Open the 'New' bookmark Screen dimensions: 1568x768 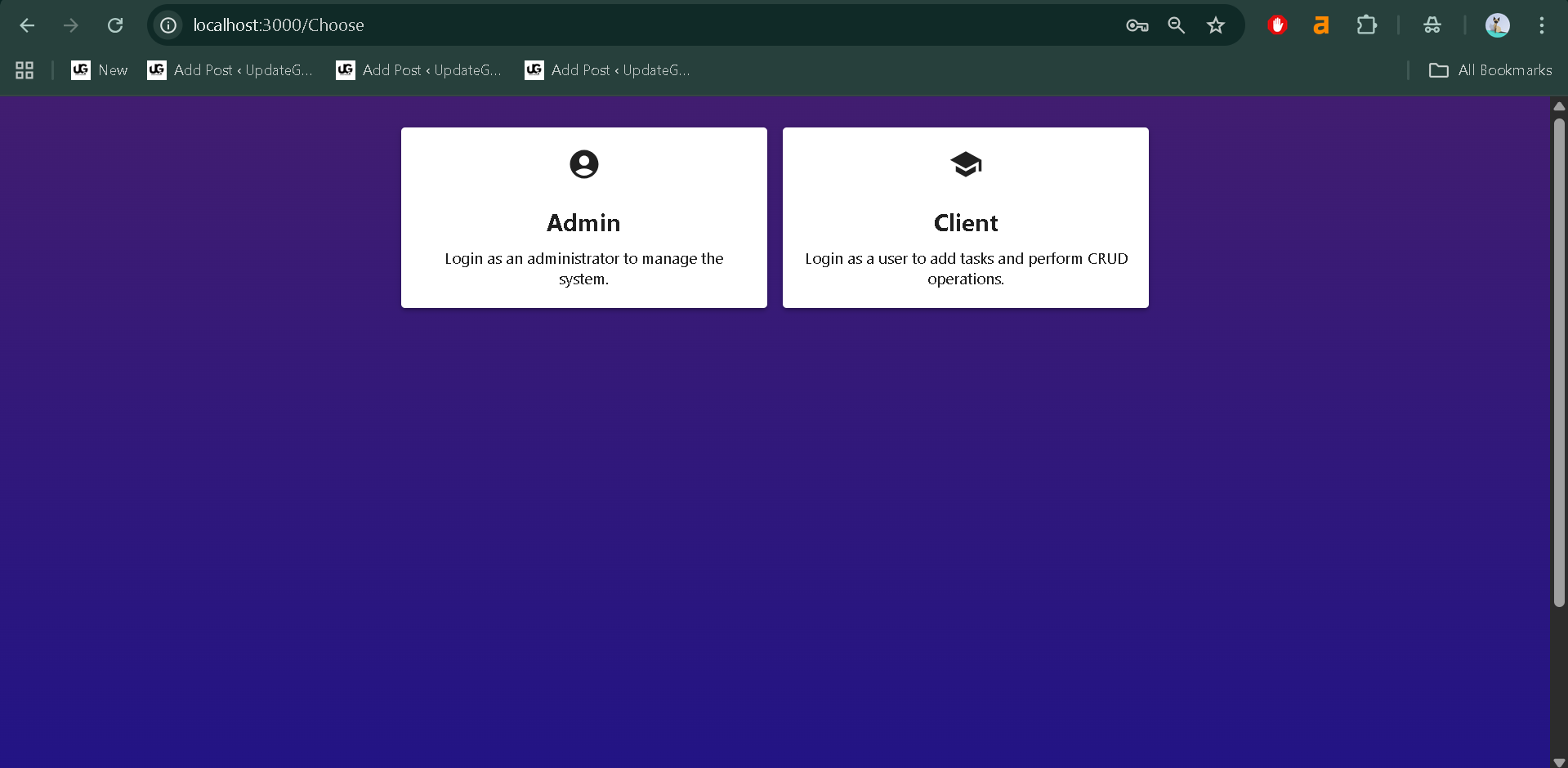[100, 70]
